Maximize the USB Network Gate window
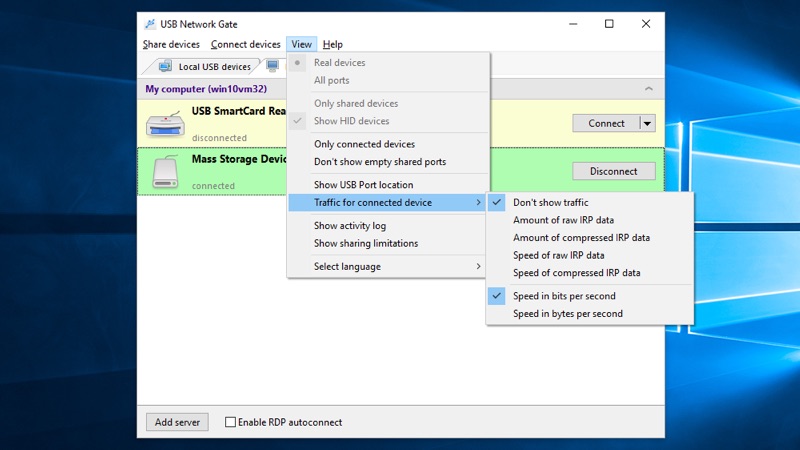 [x=609, y=24]
